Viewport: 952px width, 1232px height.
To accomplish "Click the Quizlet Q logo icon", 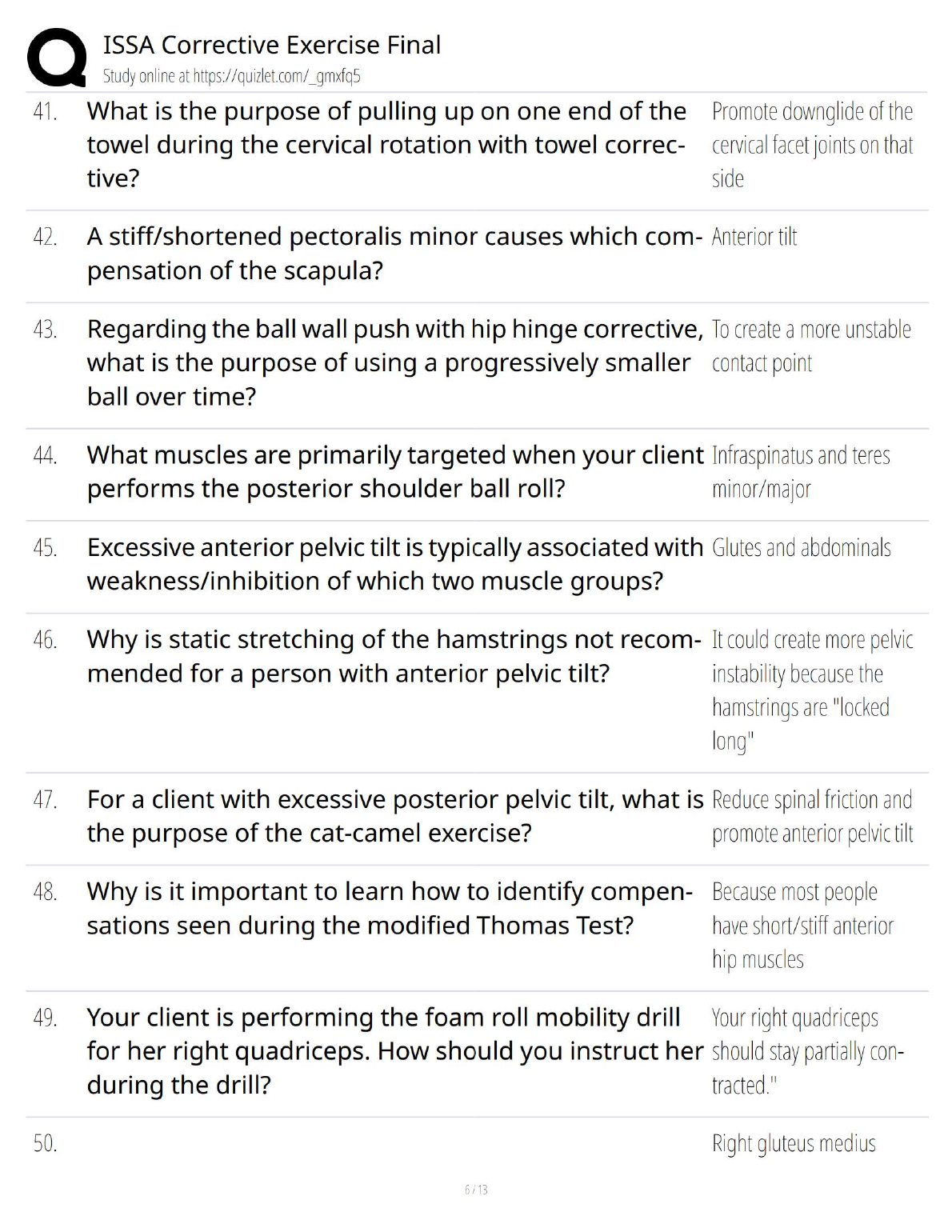I will pos(57,58).
